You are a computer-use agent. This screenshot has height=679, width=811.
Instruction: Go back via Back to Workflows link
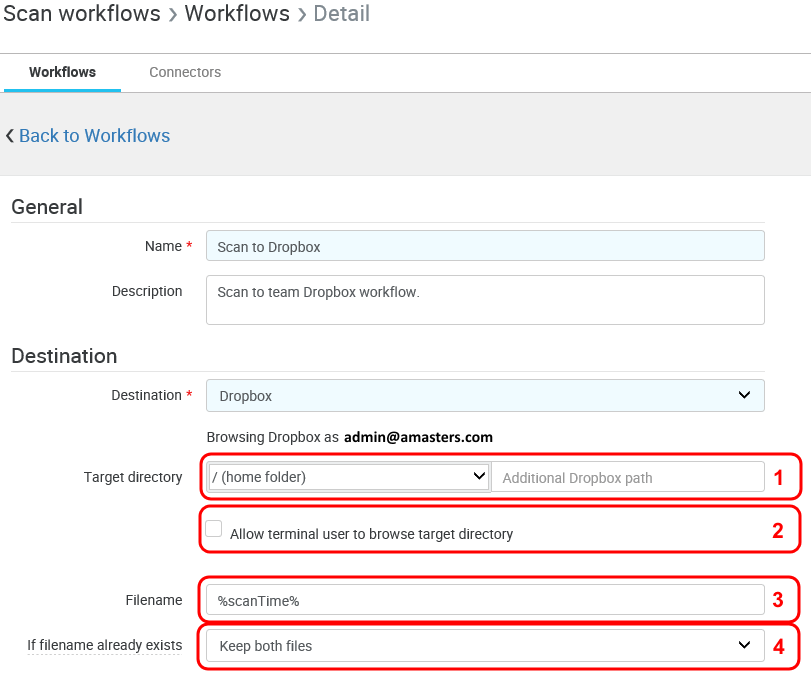[x=94, y=136]
